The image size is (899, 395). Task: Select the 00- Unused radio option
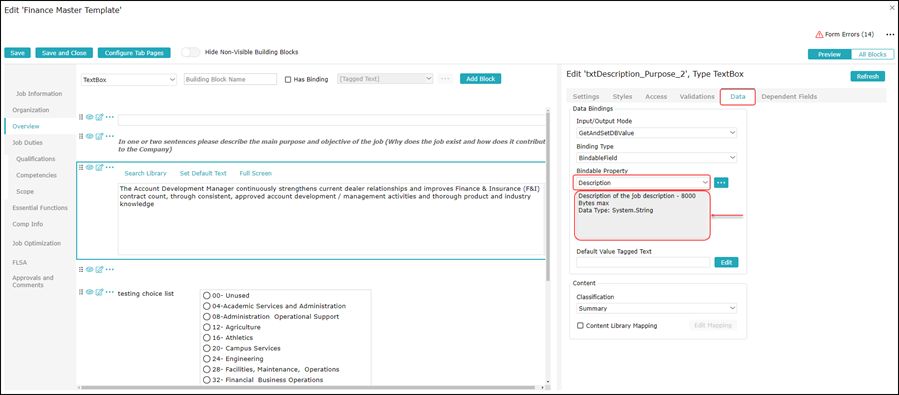point(207,296)
